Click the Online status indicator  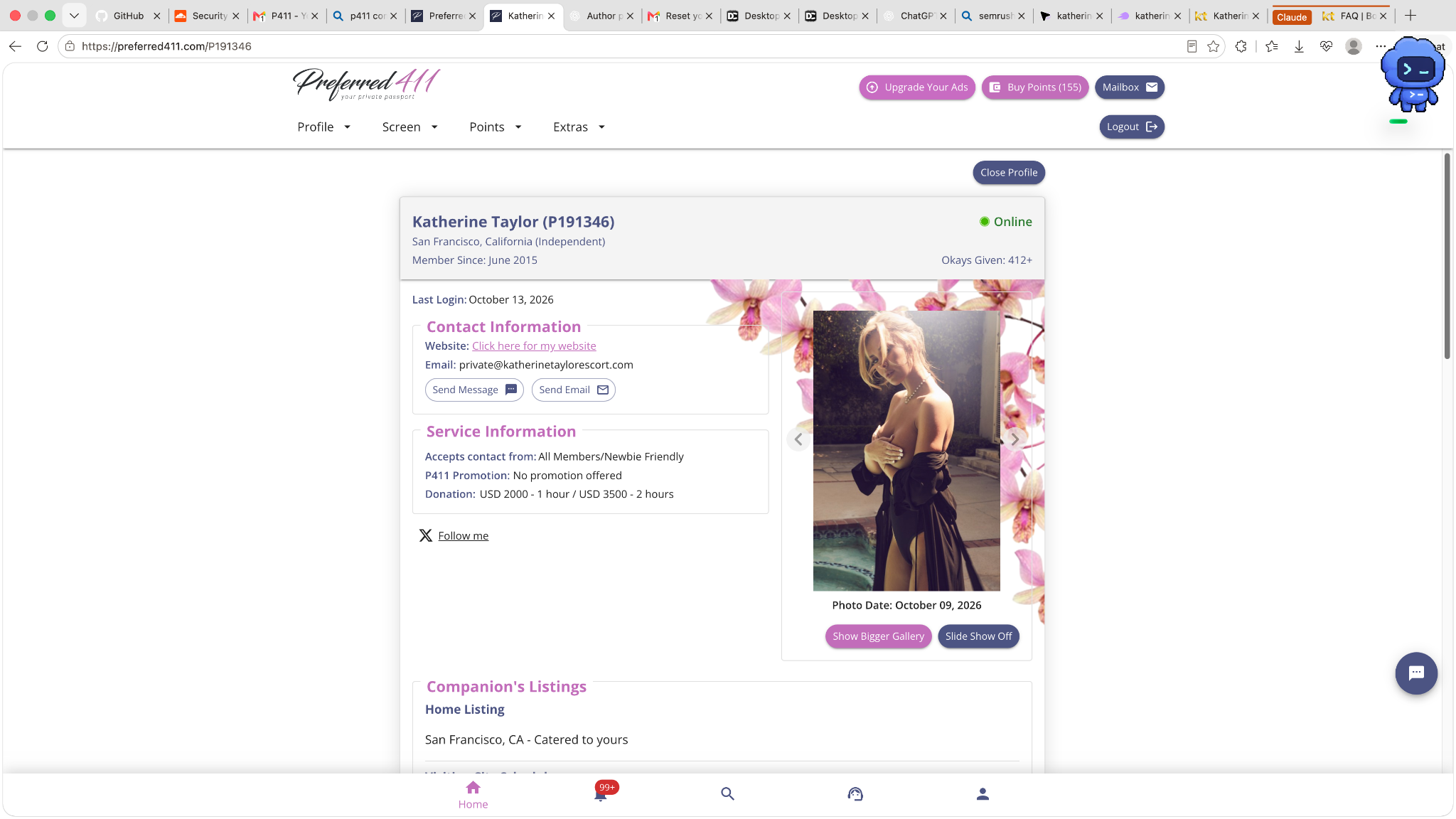point(1005,222)
